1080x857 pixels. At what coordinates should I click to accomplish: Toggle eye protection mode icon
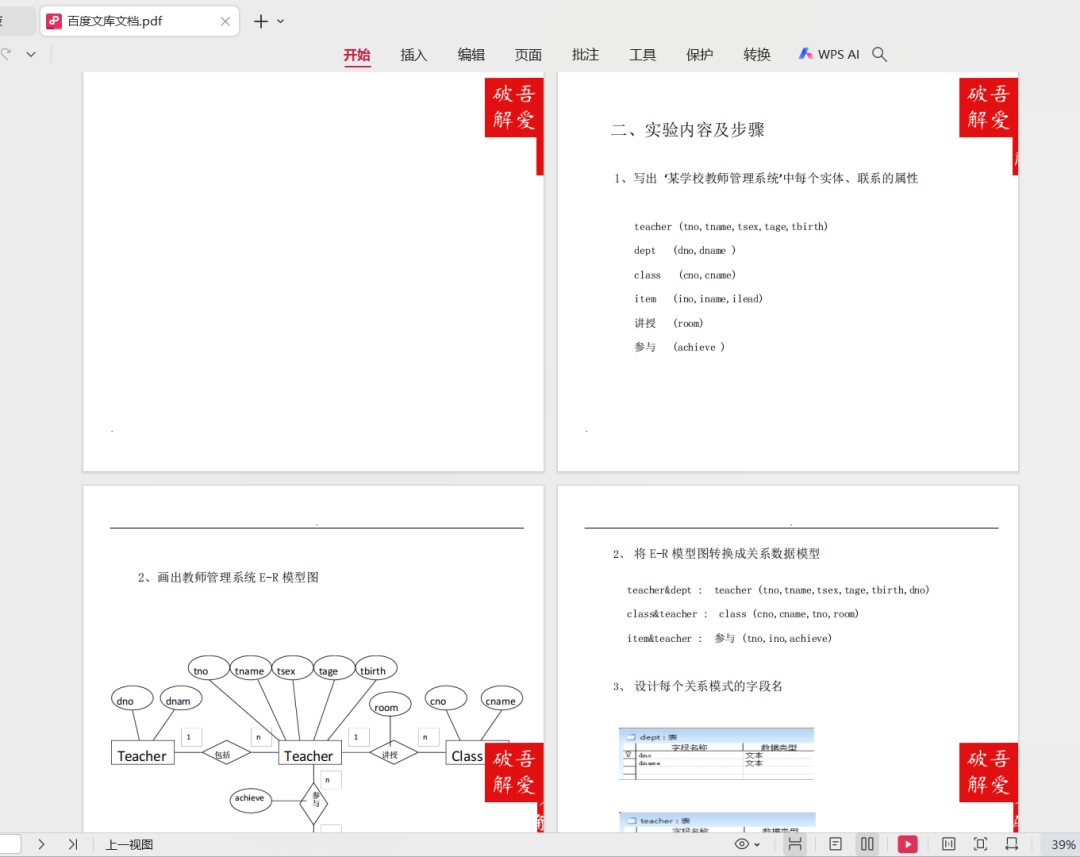742,844
